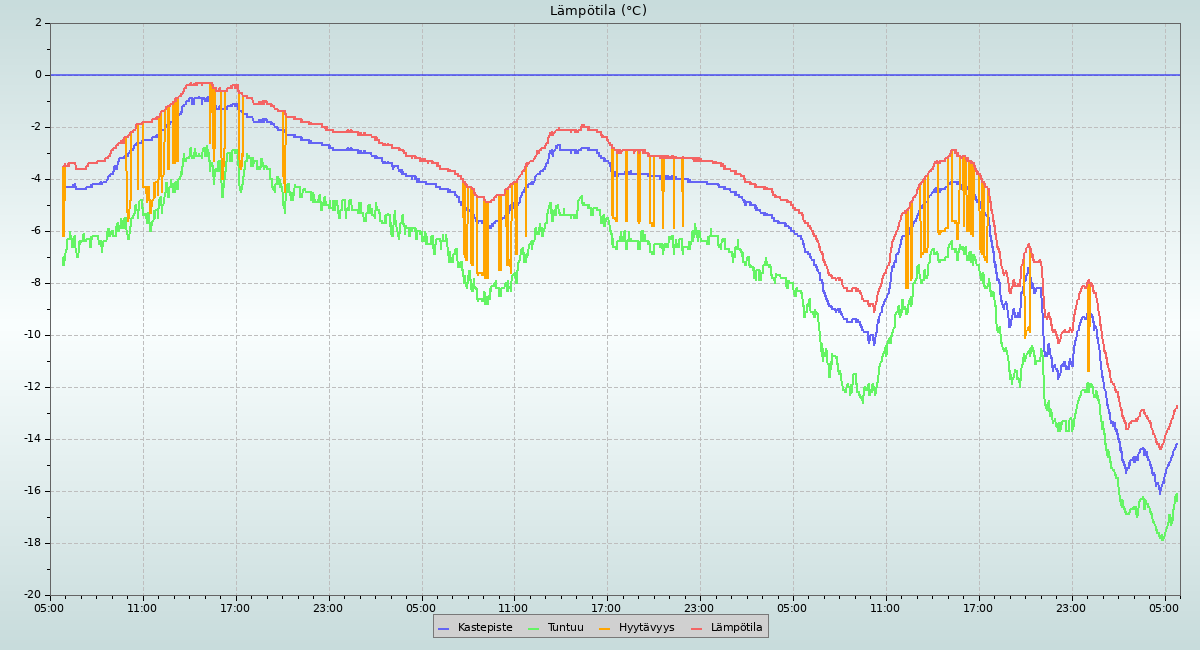Select the Kastepiste legend label
This screenshot has width=1200, height=650.
click(x=485, y=628)
